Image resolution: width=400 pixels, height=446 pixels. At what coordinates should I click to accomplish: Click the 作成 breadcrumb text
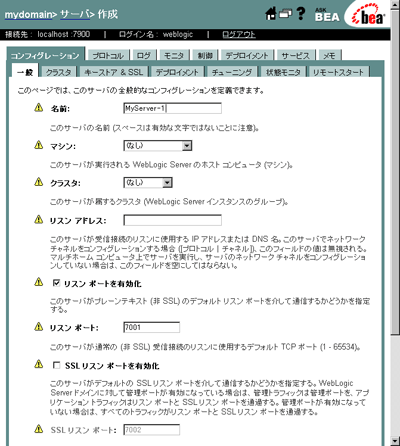[108, 14]
